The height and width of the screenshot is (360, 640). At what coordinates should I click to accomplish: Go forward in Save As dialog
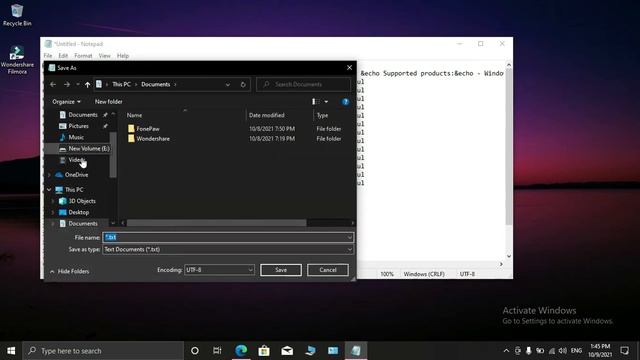point(67,84)
